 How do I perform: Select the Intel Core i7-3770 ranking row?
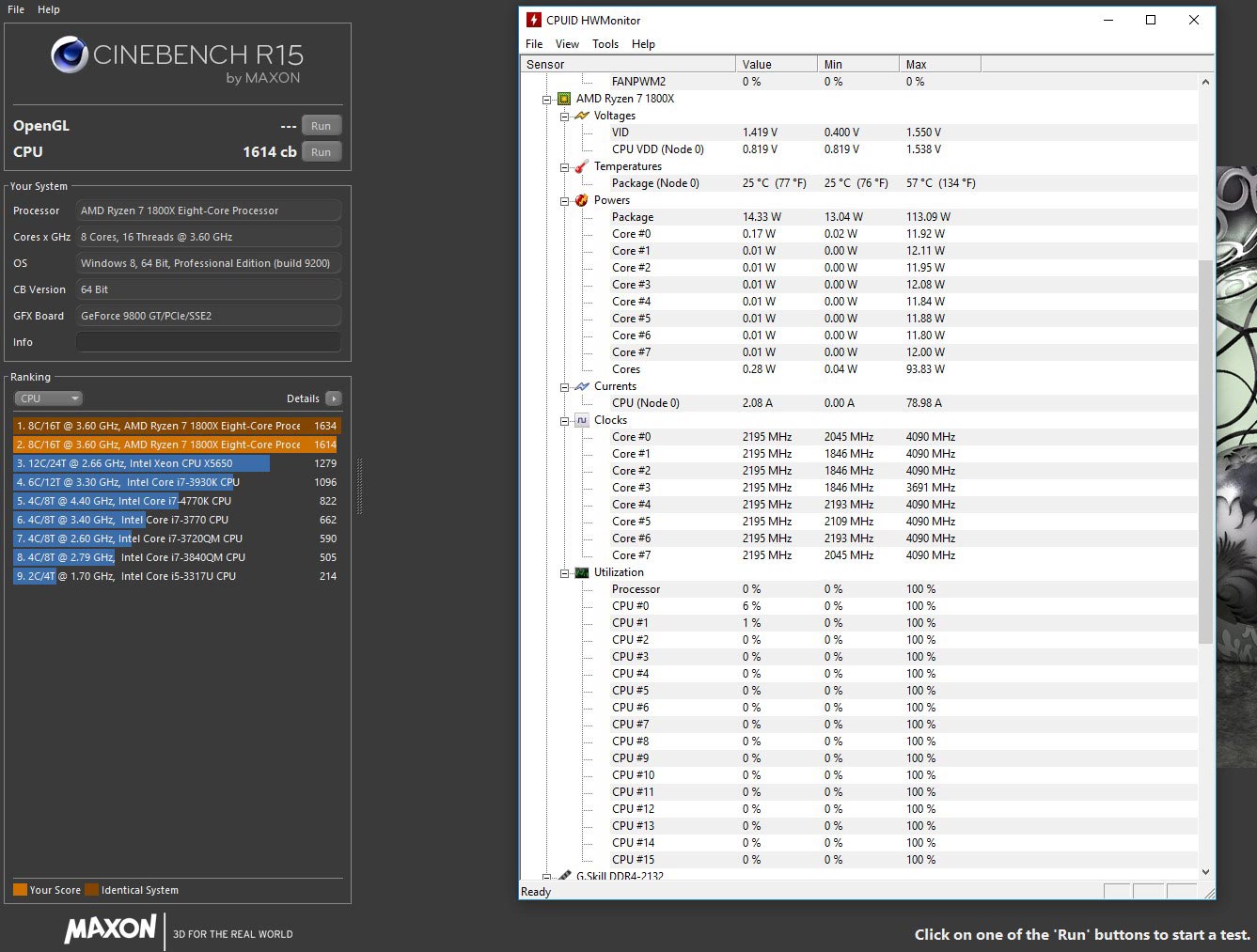tap(176, 520)
